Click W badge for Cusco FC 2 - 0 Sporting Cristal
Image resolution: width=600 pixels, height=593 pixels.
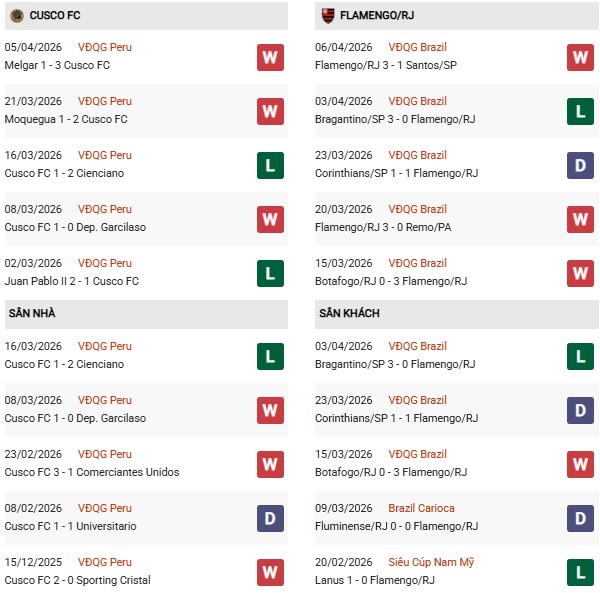tap(270, 572)
